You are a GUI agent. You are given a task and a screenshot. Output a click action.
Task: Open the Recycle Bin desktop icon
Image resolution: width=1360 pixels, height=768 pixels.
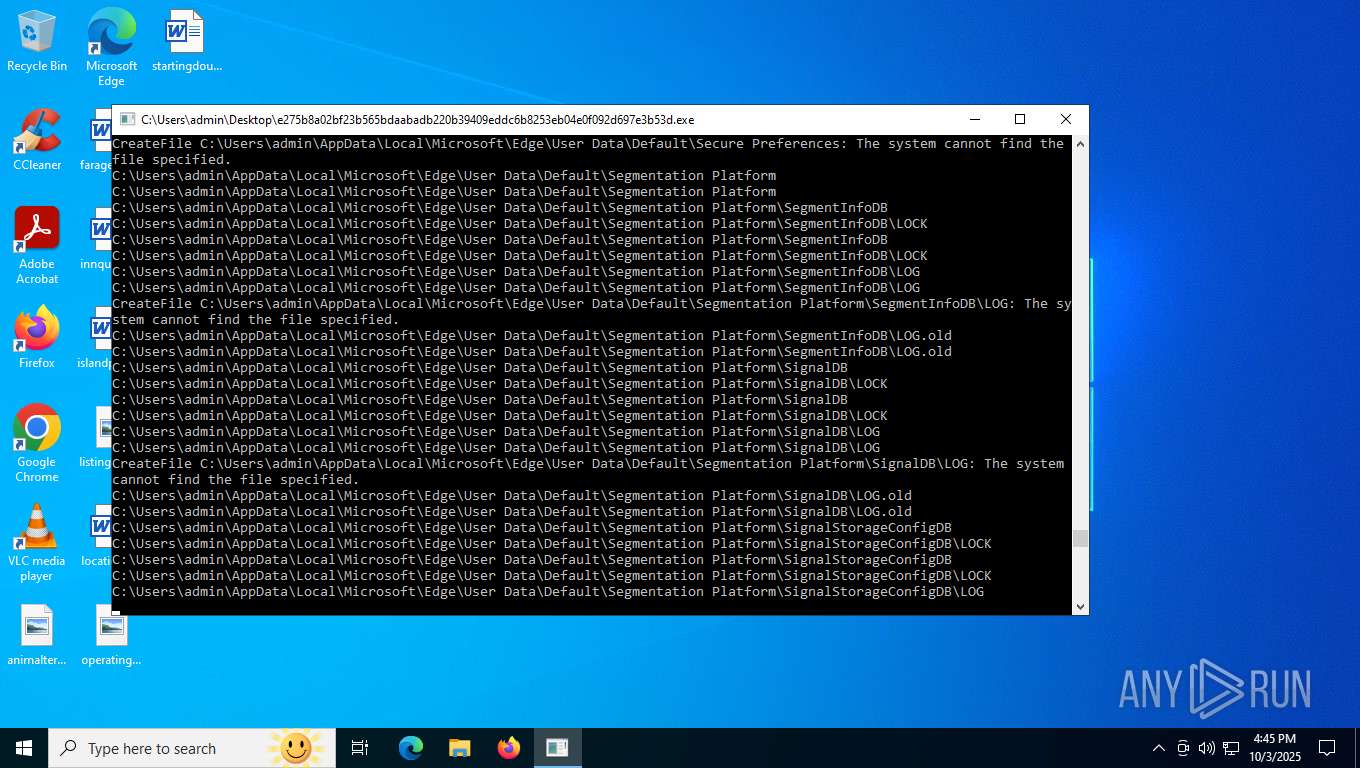[x=37, y=41]
